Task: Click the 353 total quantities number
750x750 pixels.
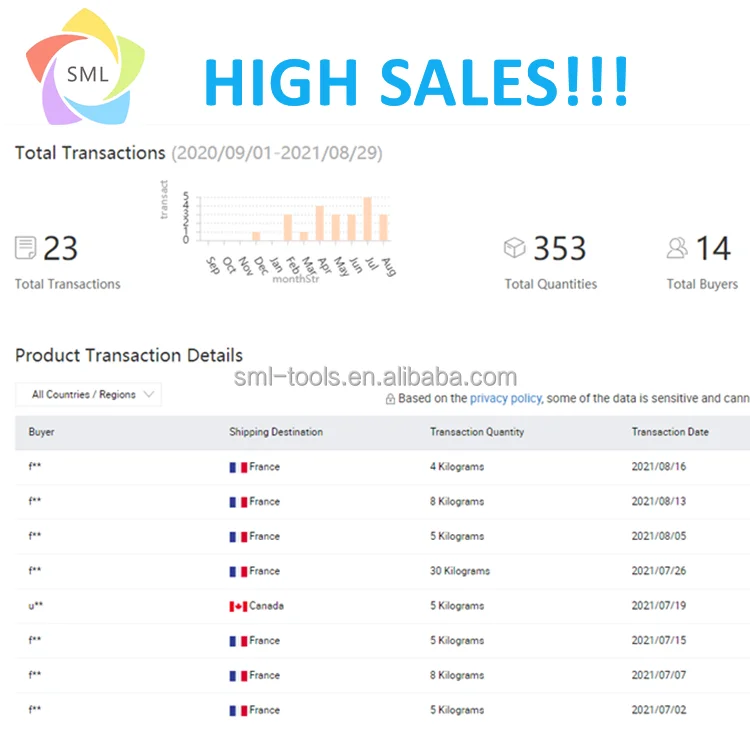Action: coord(560,248)
